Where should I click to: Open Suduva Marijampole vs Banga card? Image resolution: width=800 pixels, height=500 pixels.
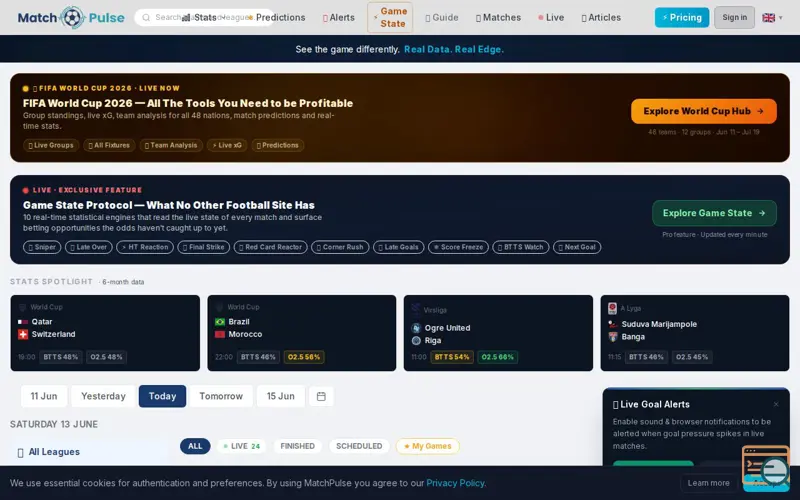click(x=695, y=333)
